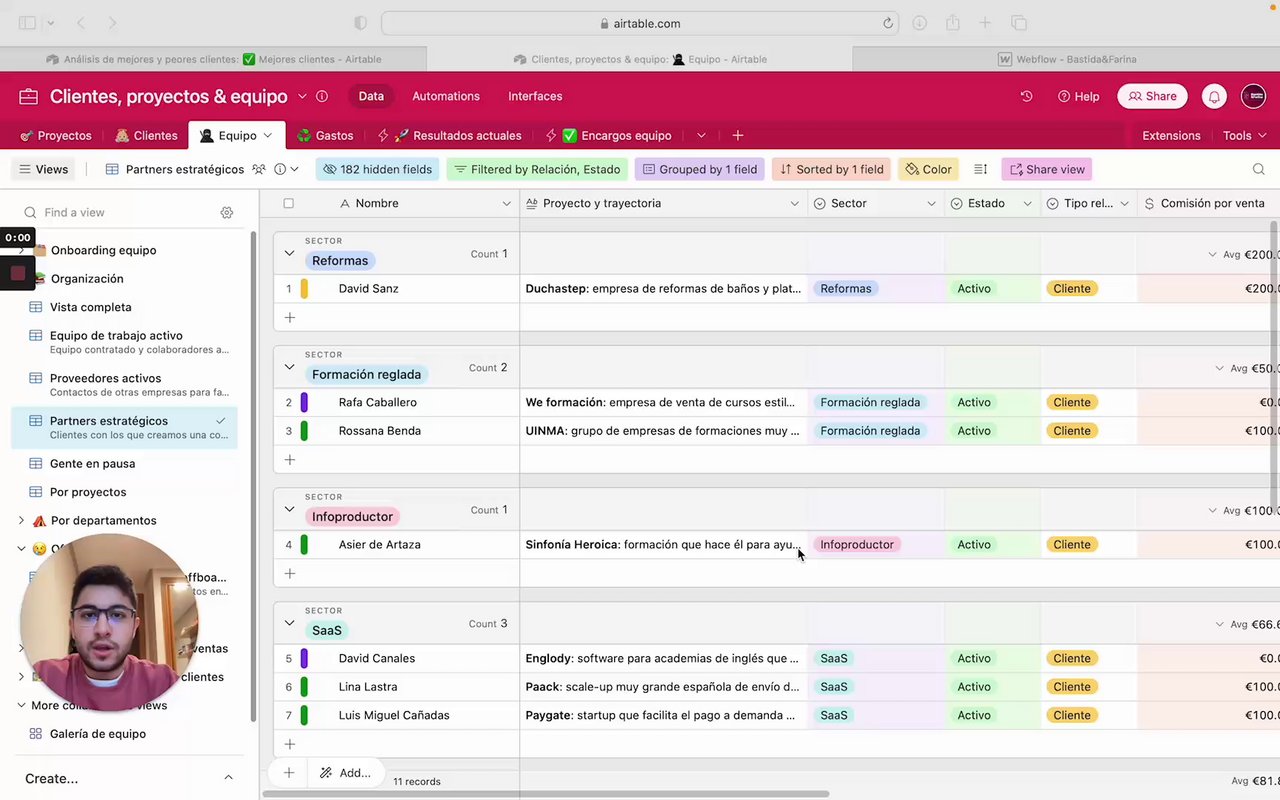Click the Safari address bar
The width and height of the screenshot is (1280, 800).
640,23
